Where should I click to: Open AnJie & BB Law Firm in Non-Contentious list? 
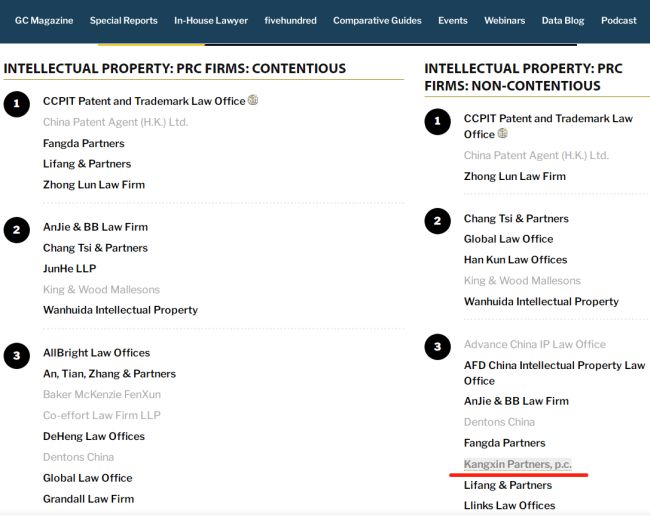pos(517,401)
